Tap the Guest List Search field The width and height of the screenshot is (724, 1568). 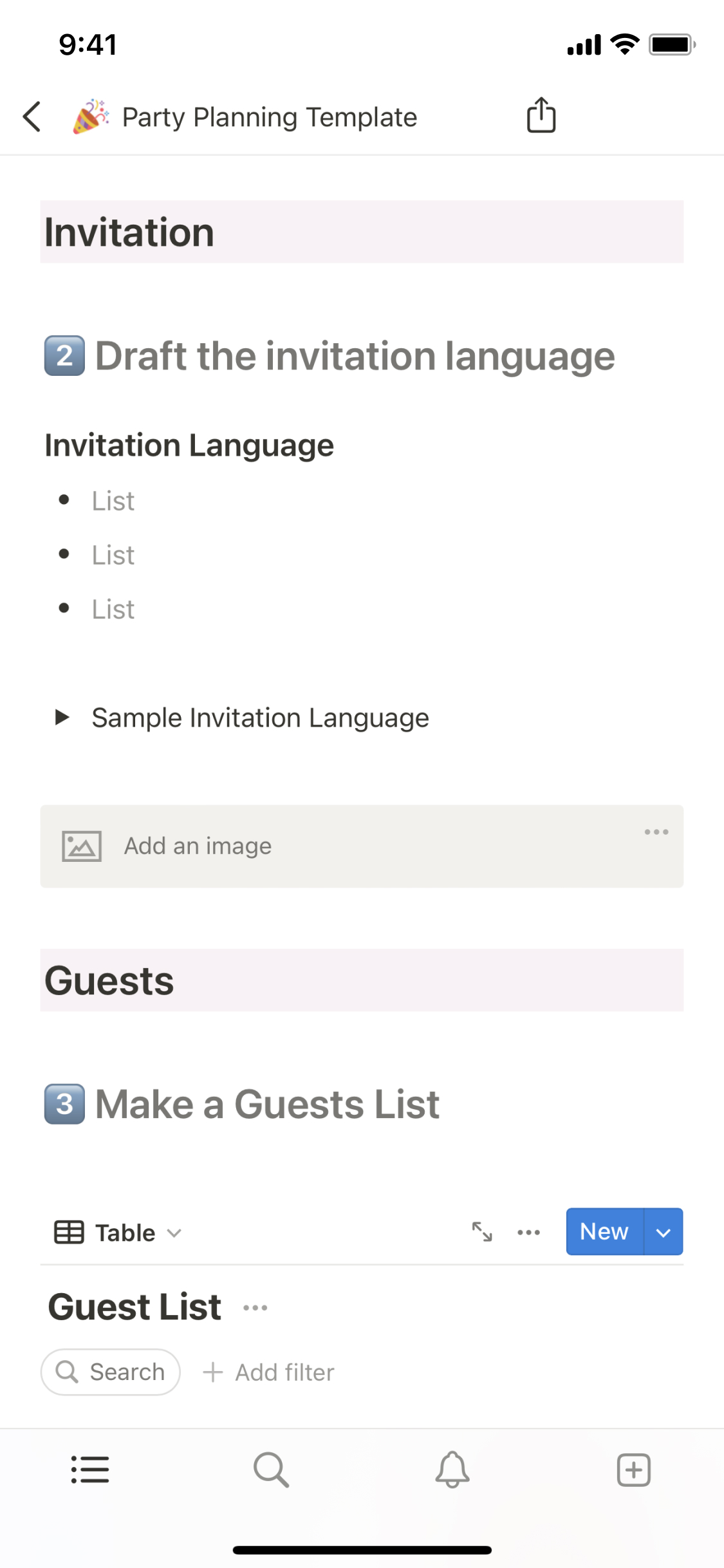point(111,1372)
